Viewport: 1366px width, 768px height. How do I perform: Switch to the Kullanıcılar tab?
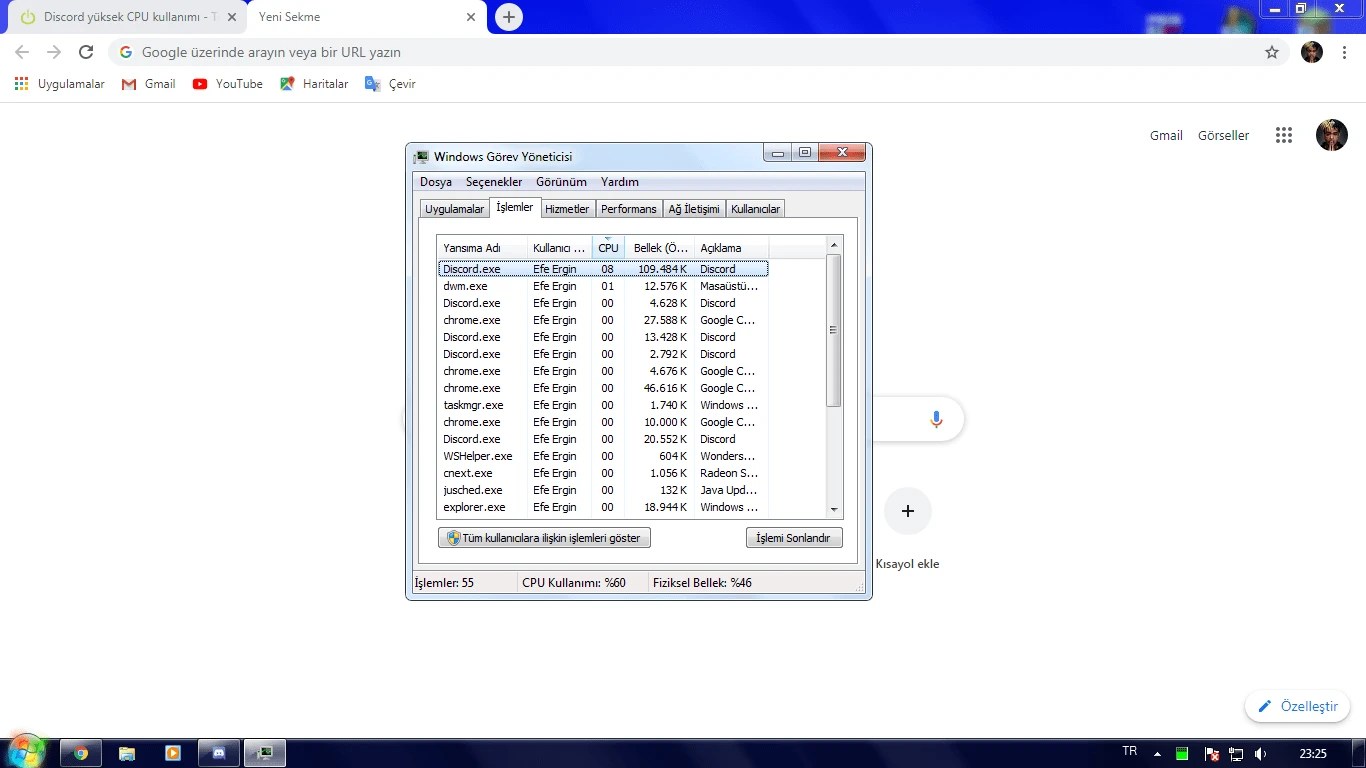(755, 209)
